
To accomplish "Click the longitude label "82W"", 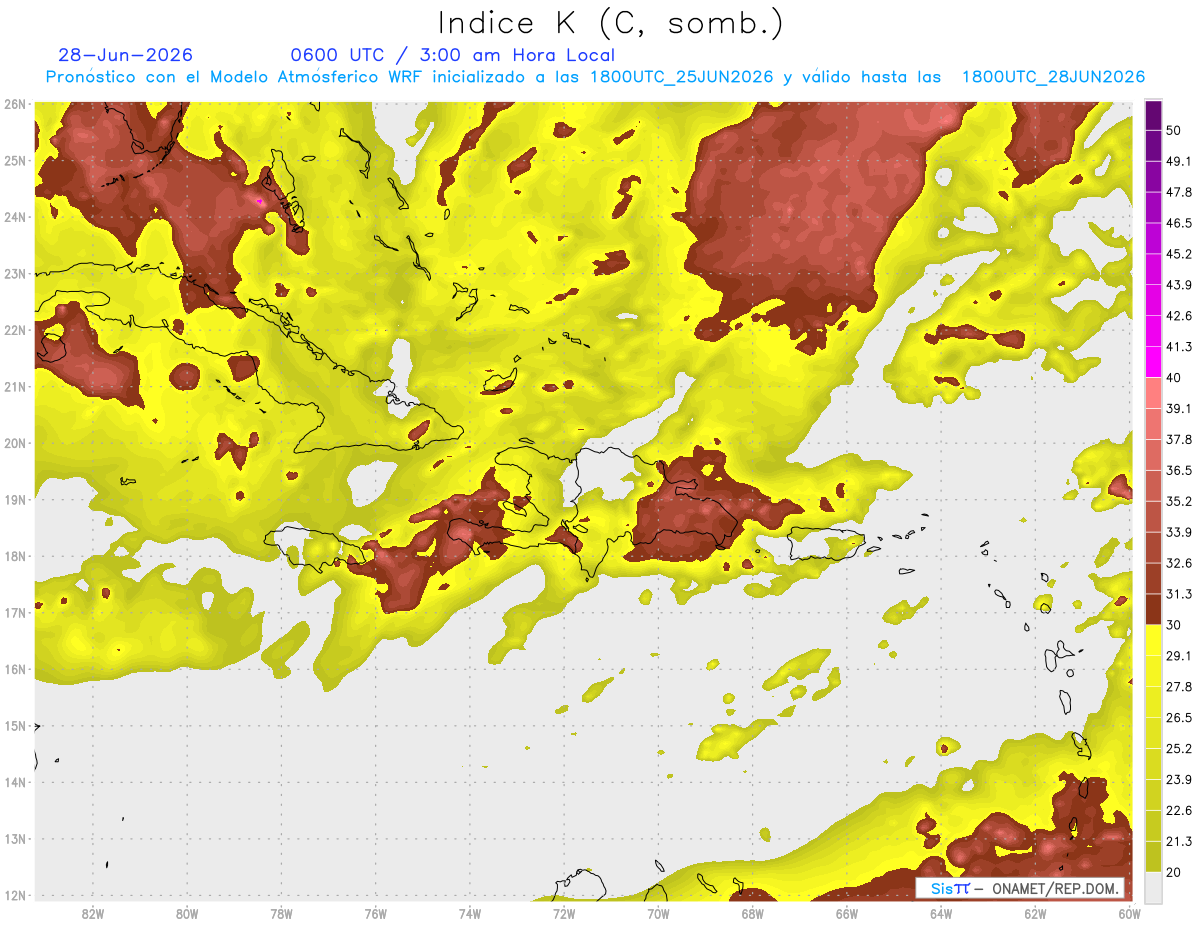I will coord(93,914).
